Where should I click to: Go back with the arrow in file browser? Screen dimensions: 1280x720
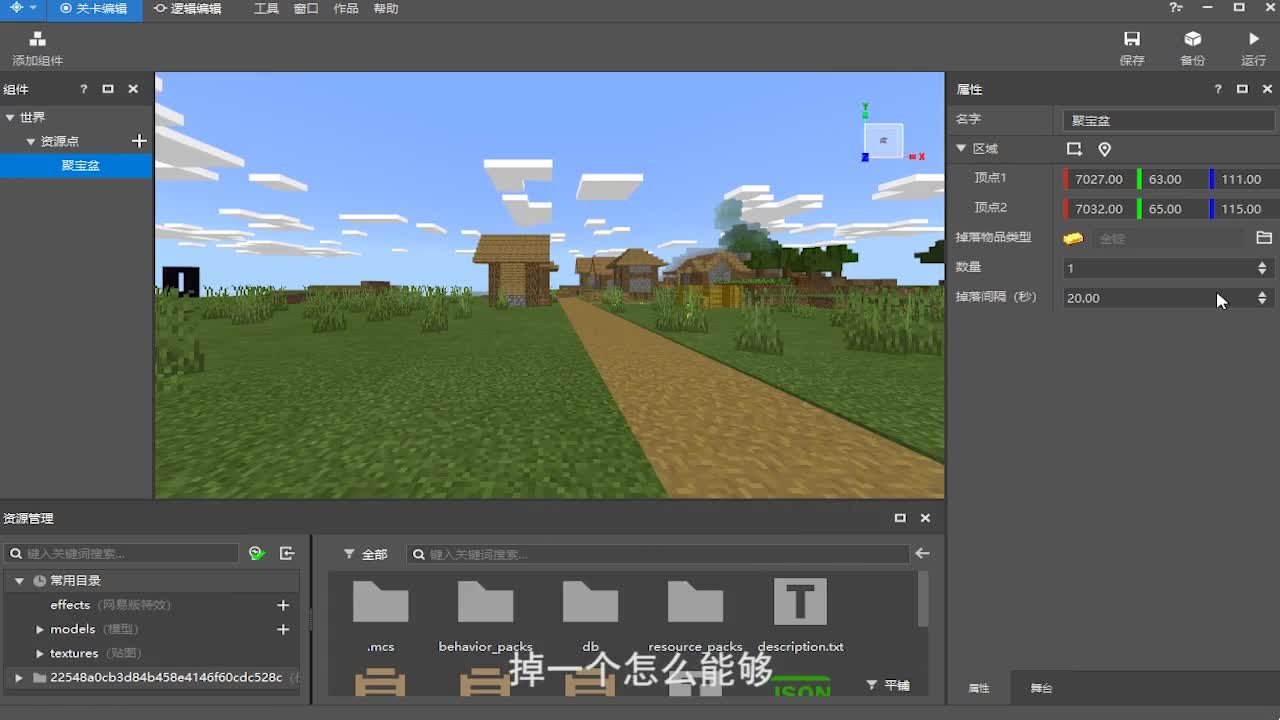pos(922,553)
